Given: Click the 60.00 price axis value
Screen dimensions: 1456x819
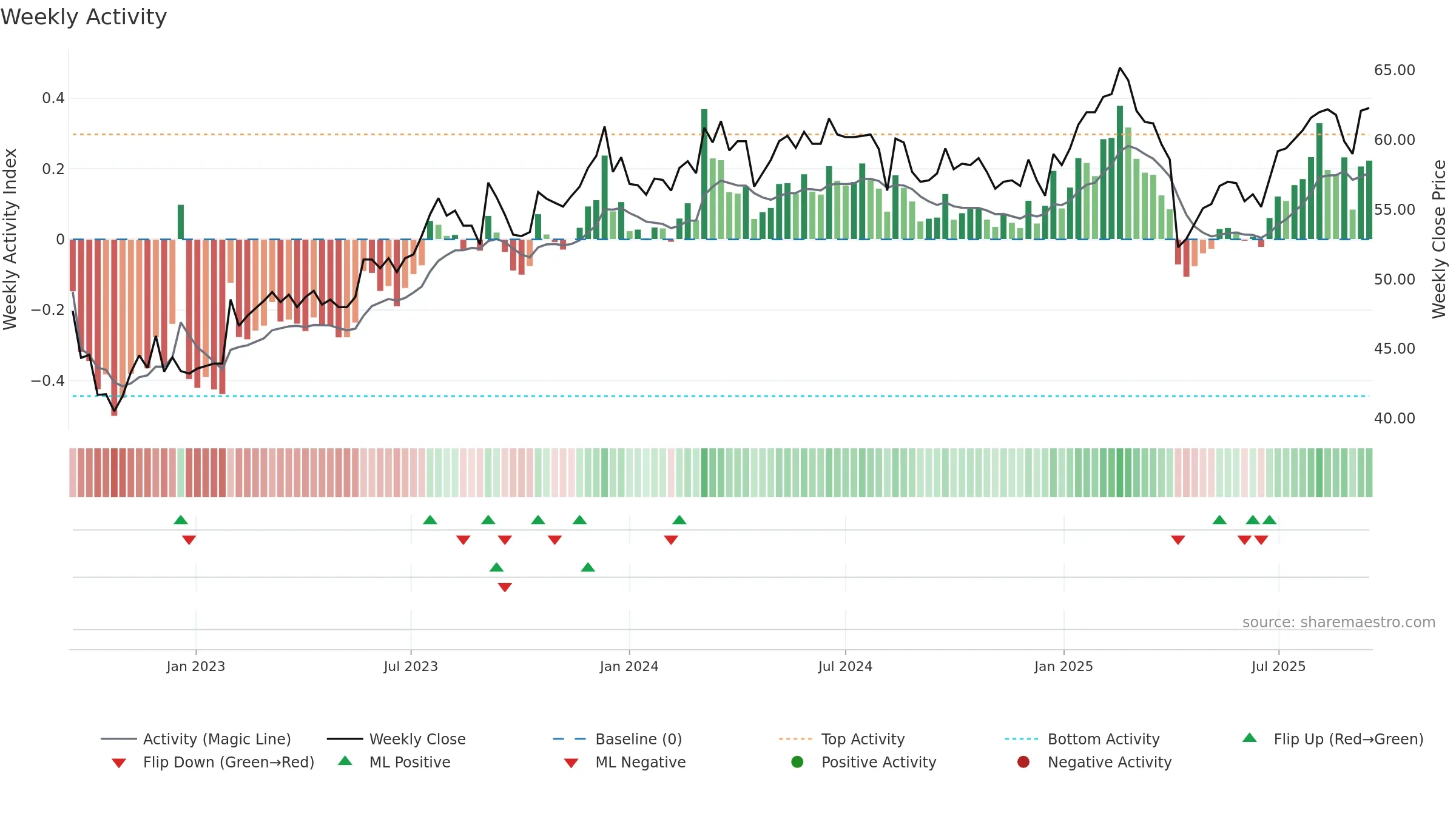Looking at the screenshot, I should (1395, 140).
